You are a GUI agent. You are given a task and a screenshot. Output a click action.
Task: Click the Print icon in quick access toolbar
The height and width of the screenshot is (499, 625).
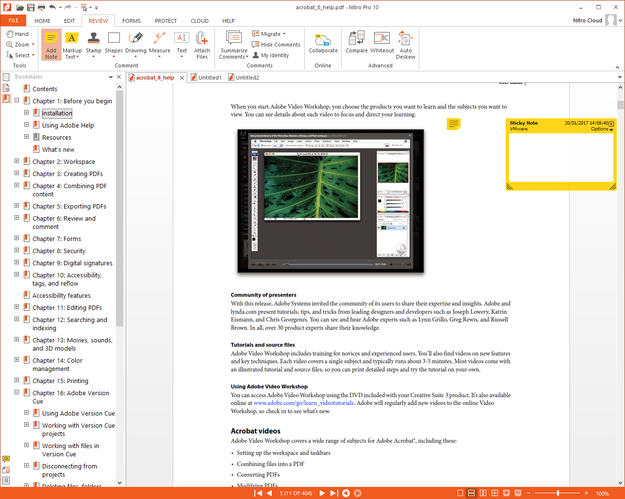[x=41, y=7]
